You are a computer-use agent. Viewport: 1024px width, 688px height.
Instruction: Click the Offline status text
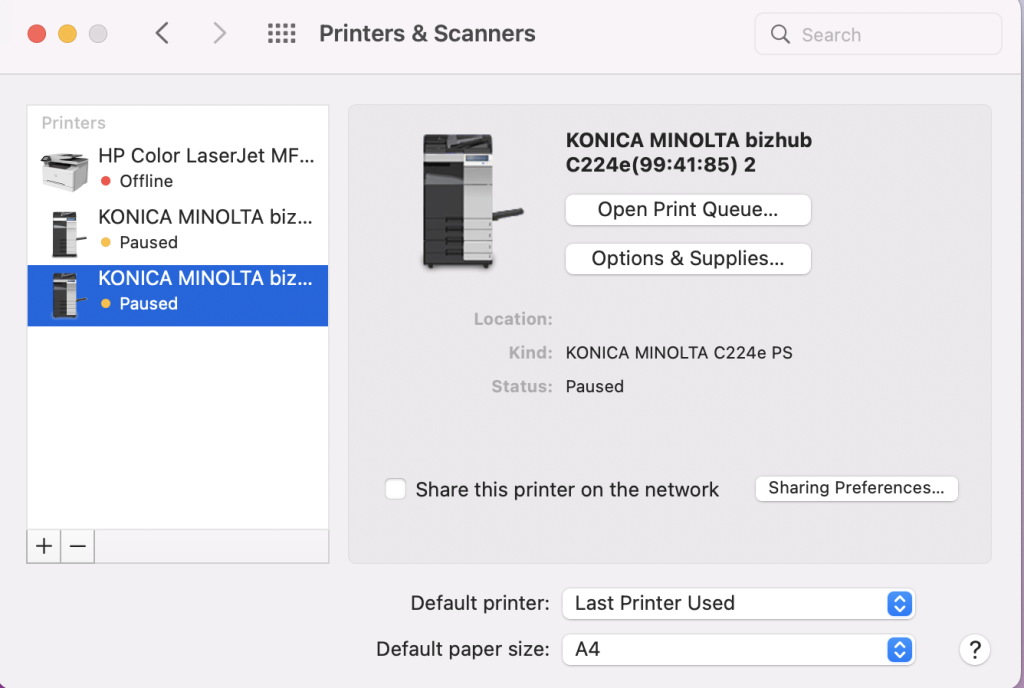click(146, 181)
